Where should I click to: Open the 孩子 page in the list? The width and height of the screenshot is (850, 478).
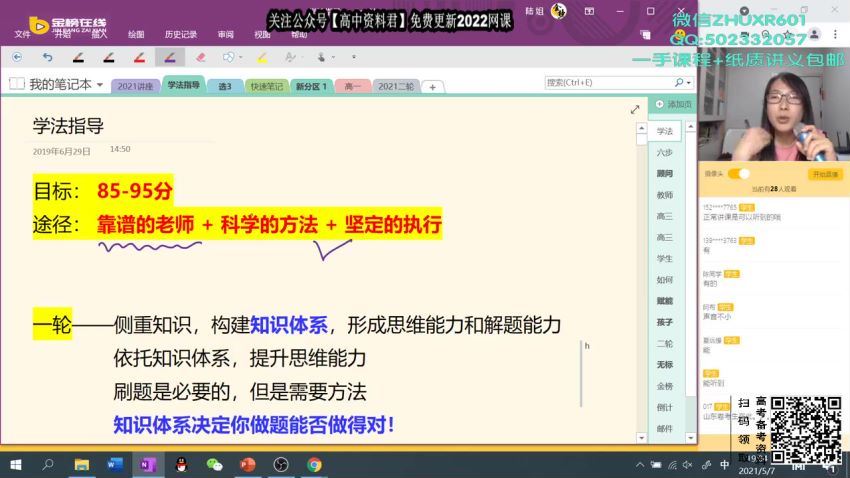point(665,322)
